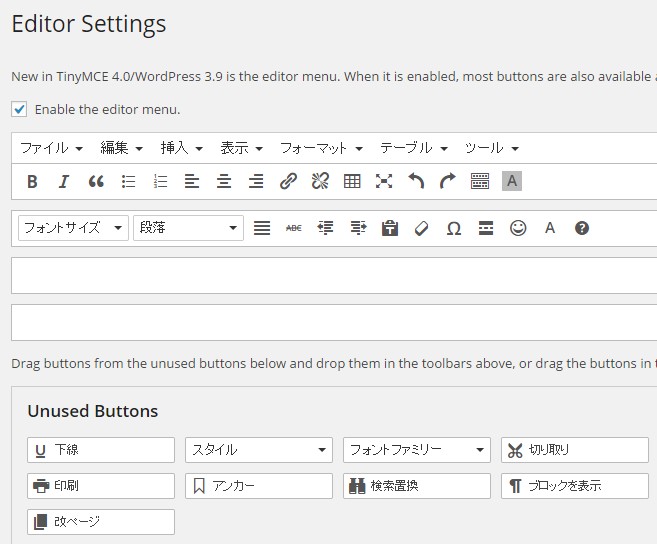Click the Paste as text clipboard icon
Viewport: 657px width, 544px height.
(x=390, y=228)
